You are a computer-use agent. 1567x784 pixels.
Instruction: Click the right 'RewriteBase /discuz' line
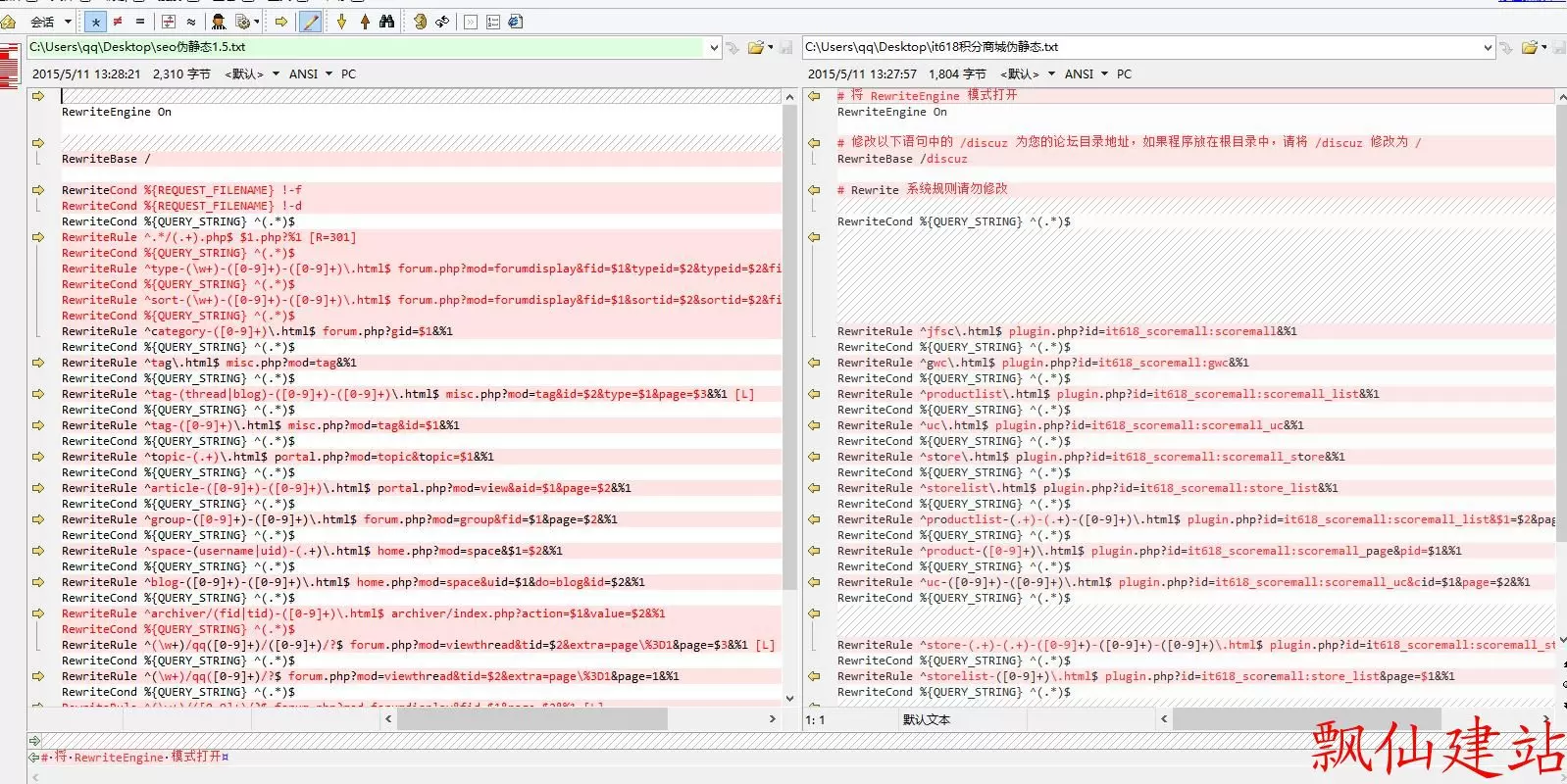click(x=902, y=159)
